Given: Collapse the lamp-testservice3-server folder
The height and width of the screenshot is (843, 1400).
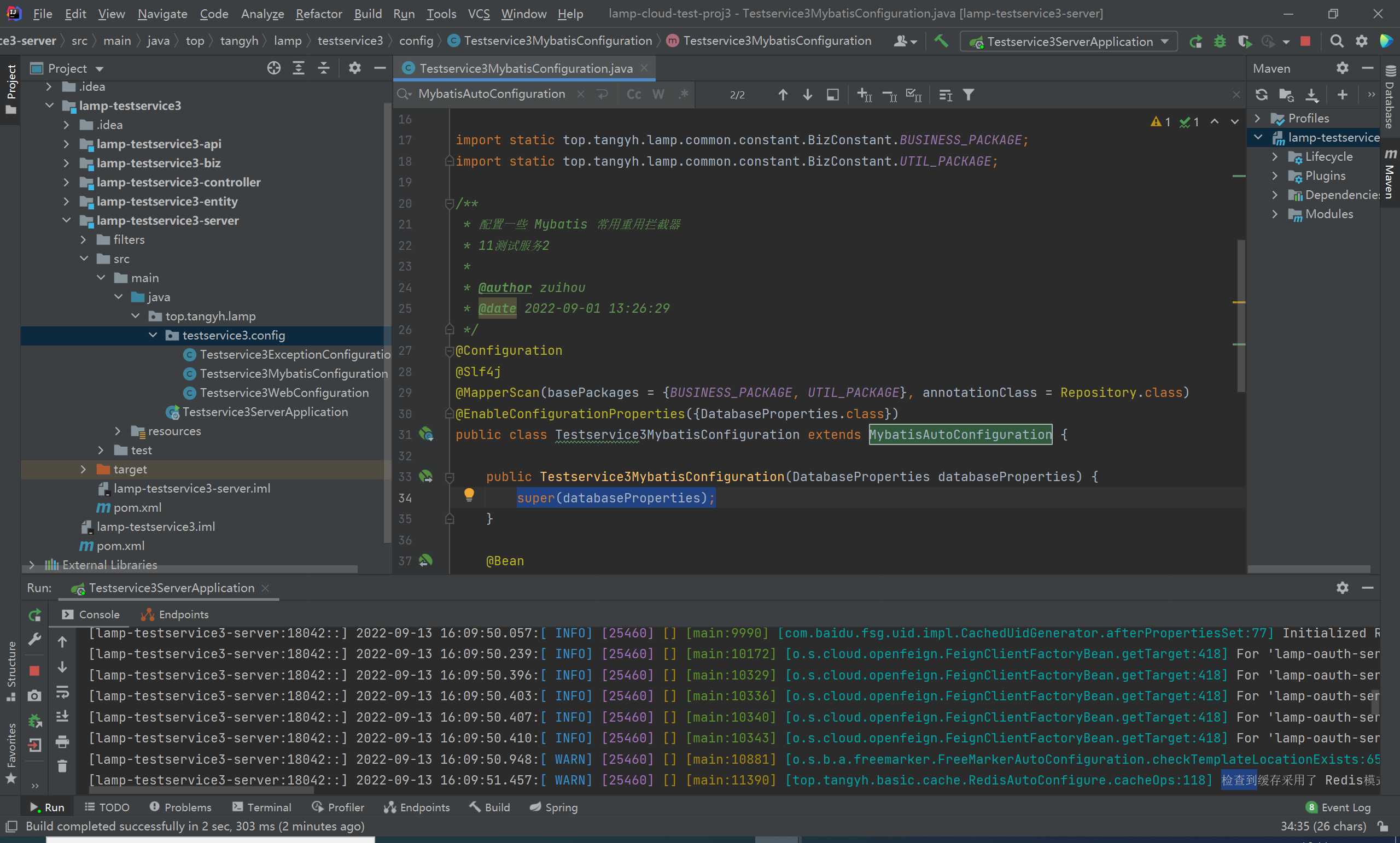Looking at the screenshot, I should [67, 220].
